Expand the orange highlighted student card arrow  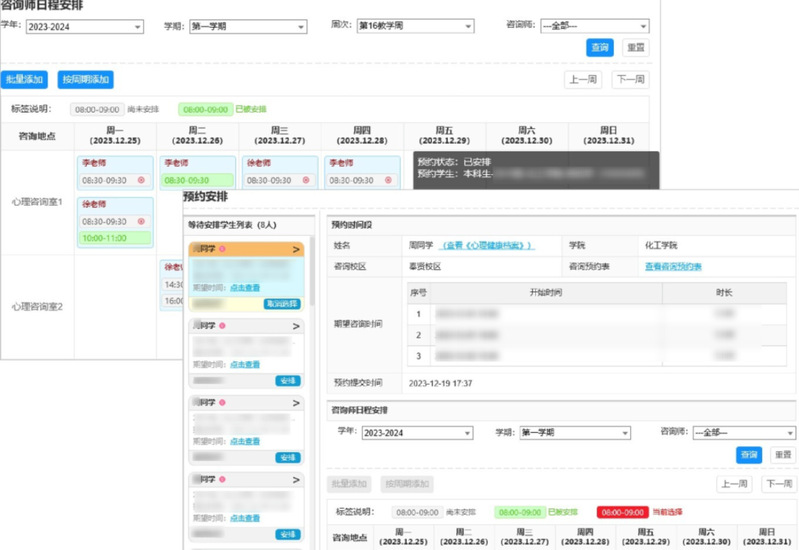[296, 248]
